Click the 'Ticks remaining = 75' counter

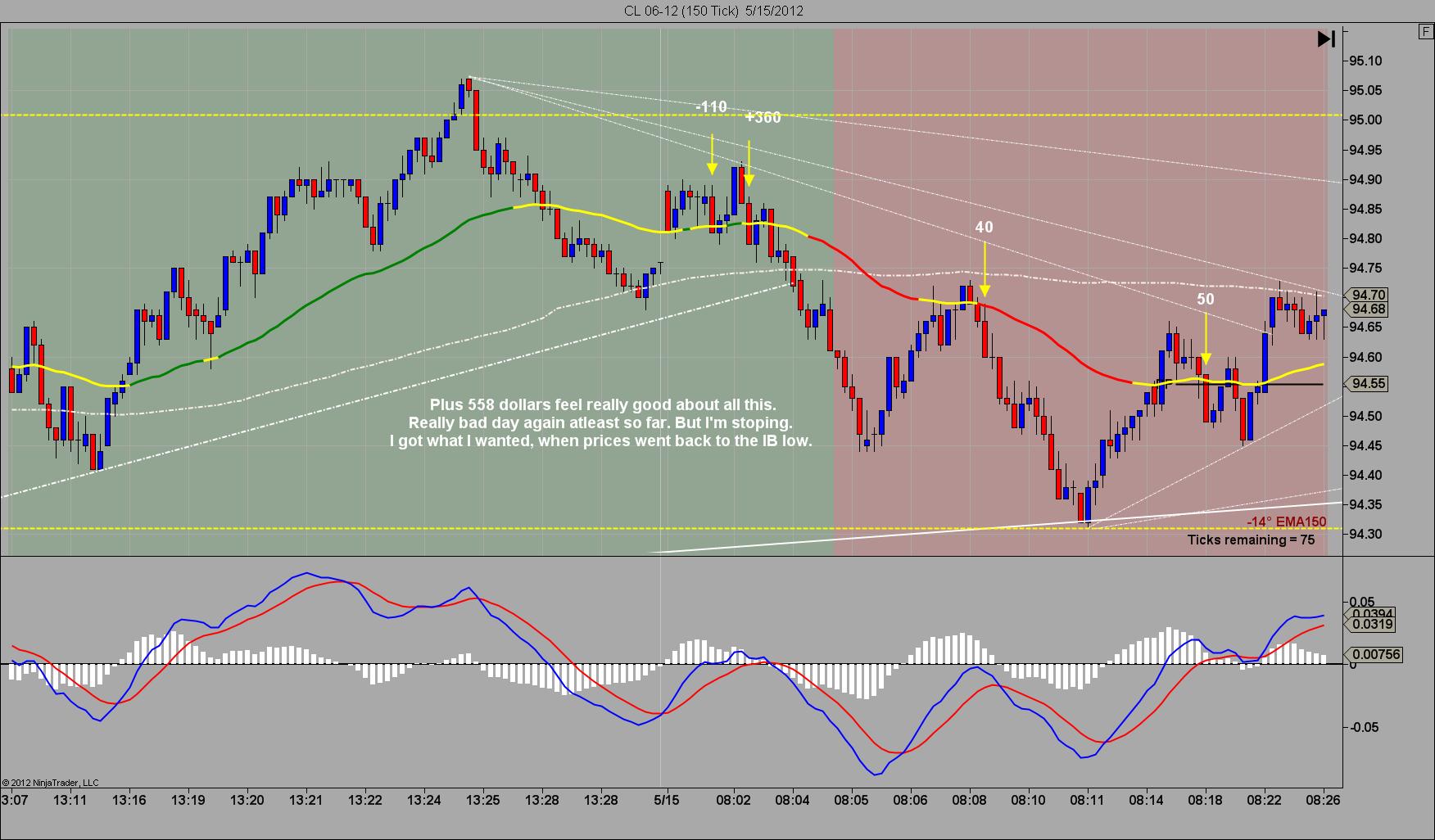coord(1251,540)
